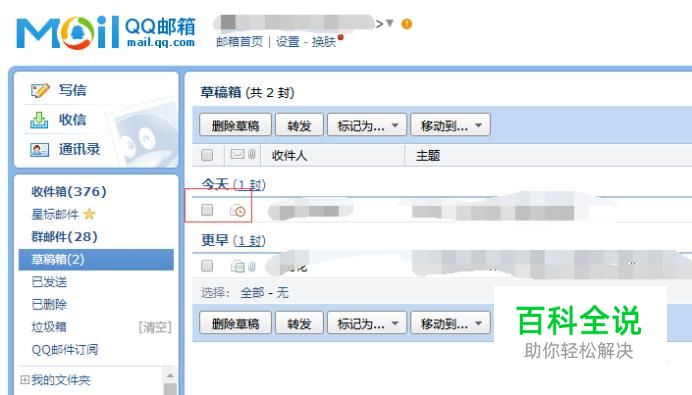
Task: Click the sidebar scrollbar up arrow
Action: (x=170, y=376)
